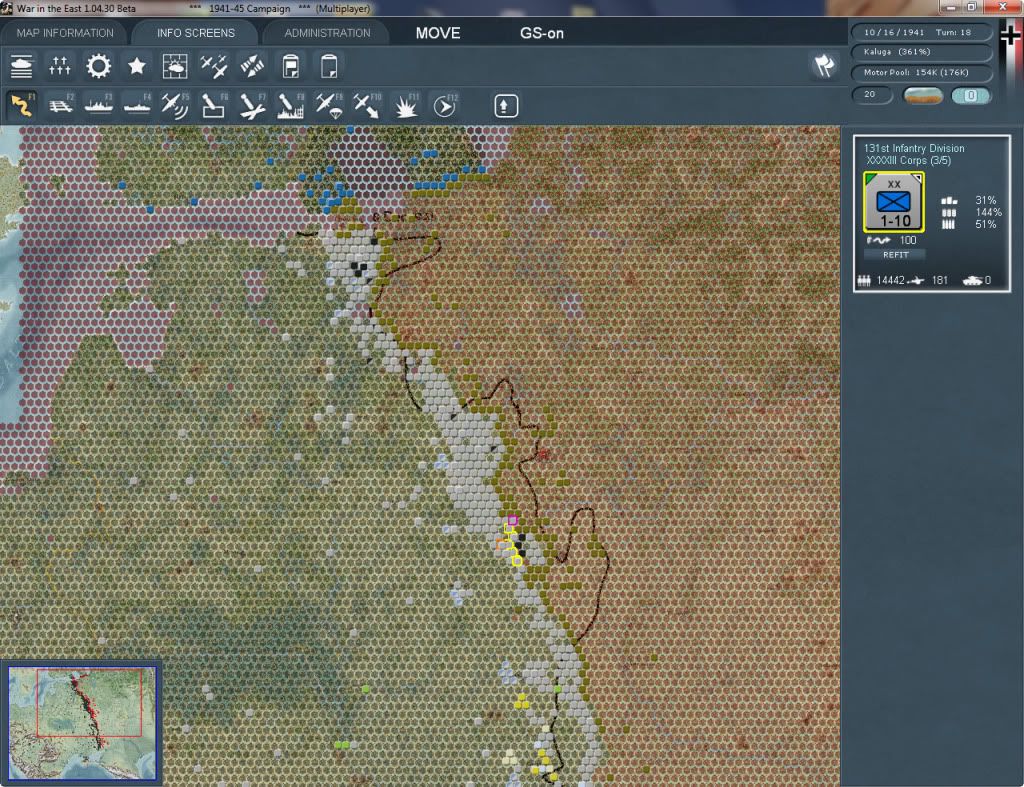Click the reinforcement arrows icon

(252, 66)
